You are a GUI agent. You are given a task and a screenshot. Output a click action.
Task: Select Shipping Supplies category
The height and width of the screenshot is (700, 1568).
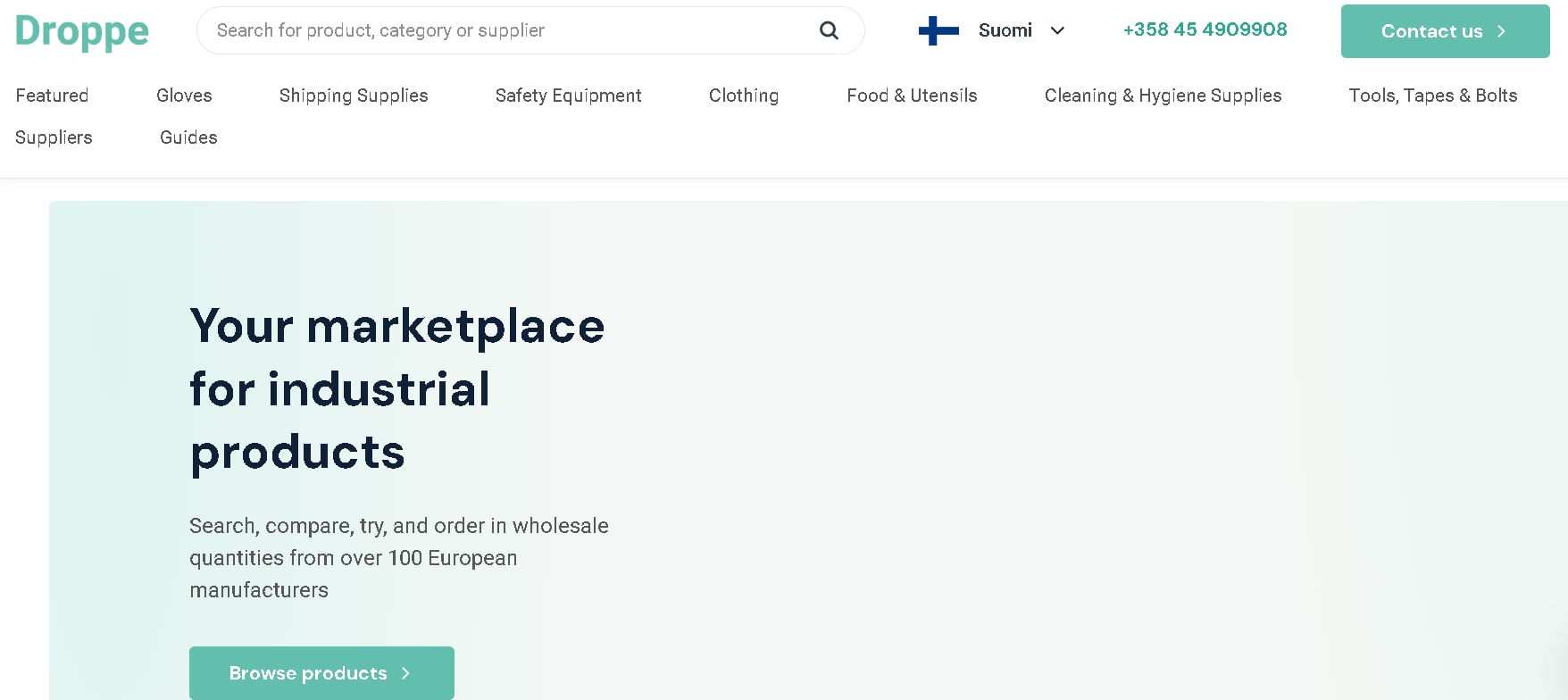(354, 96)
